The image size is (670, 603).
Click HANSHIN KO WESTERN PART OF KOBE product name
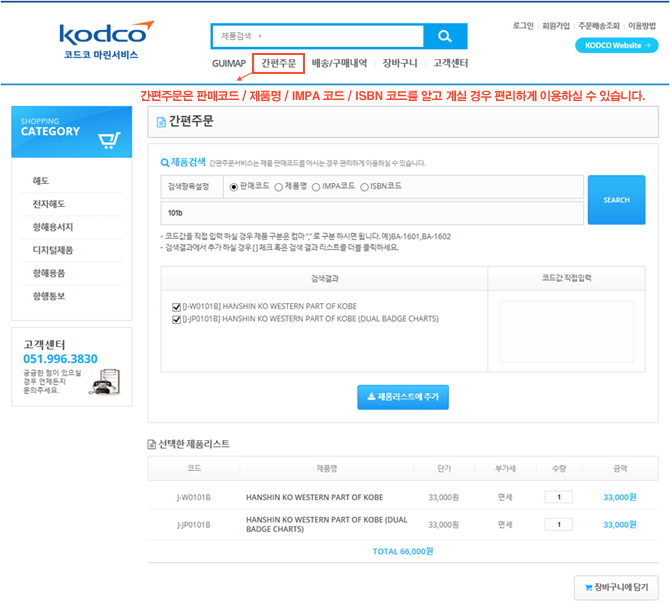coord(314,497)
